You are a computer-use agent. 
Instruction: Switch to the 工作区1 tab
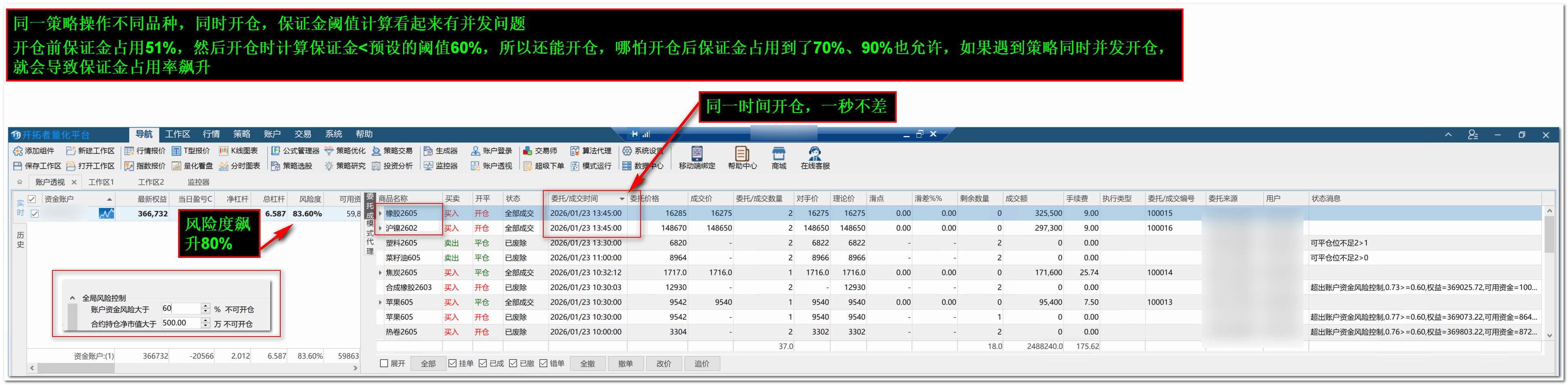coord(101,182)
